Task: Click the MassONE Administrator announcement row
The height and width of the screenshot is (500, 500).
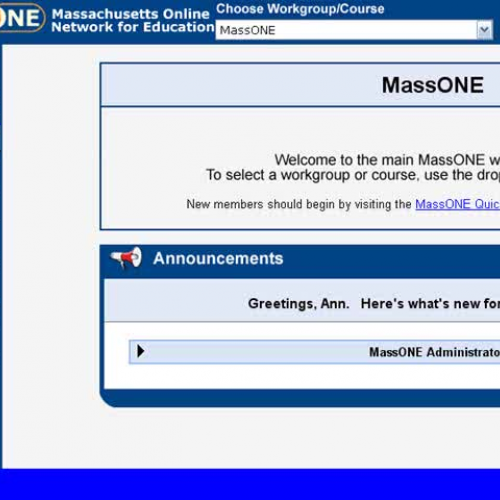Action: [x=315, y=352]
